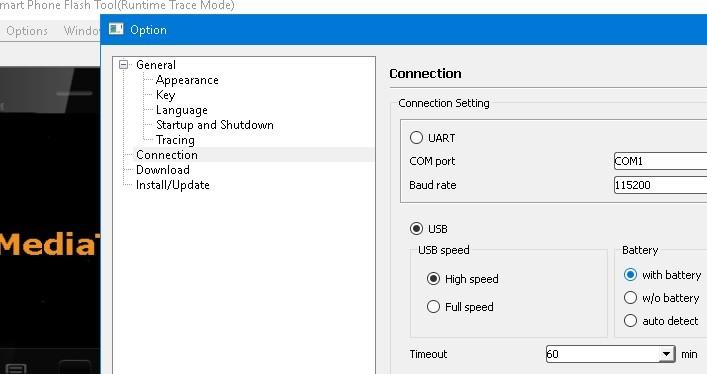Select Connection in the options tree
This screenshot has height=374, width=707.
coord(167,155)
